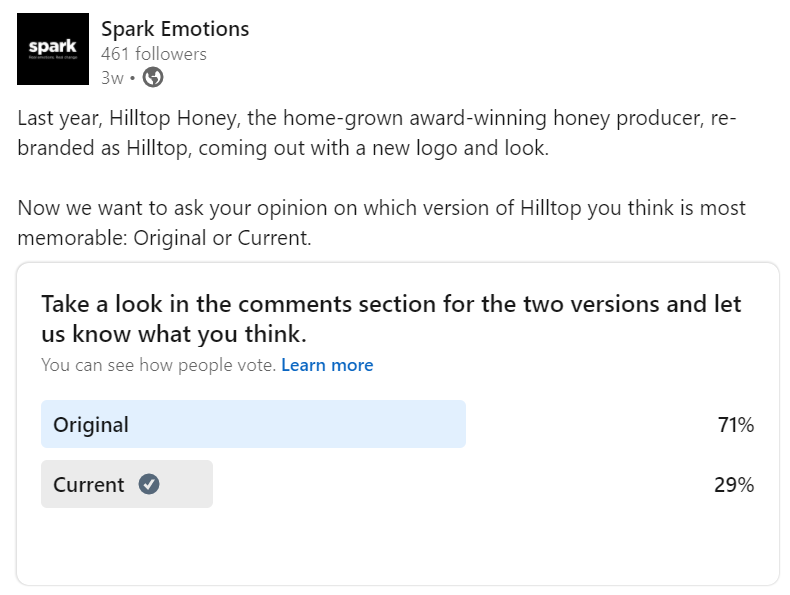Select the Original poll option bar
The height and width of the screenshot is (595, 790).
[398, 424]
